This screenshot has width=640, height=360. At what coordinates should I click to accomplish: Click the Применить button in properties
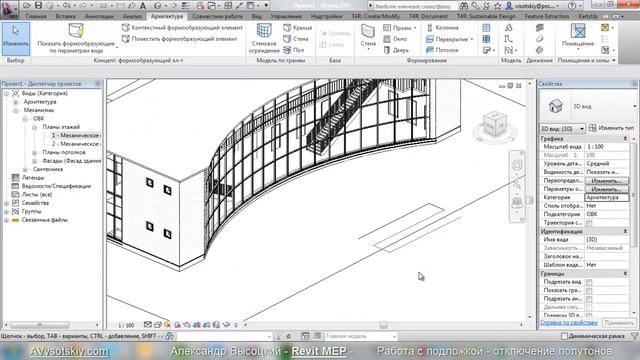[x=619, y=322]
